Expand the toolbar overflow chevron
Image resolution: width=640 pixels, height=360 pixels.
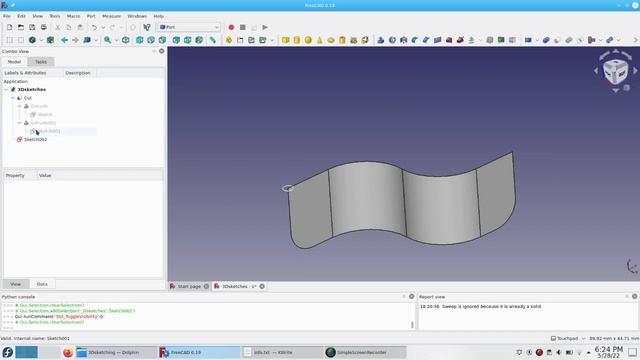pyautogui.click(x=636, y=40)
